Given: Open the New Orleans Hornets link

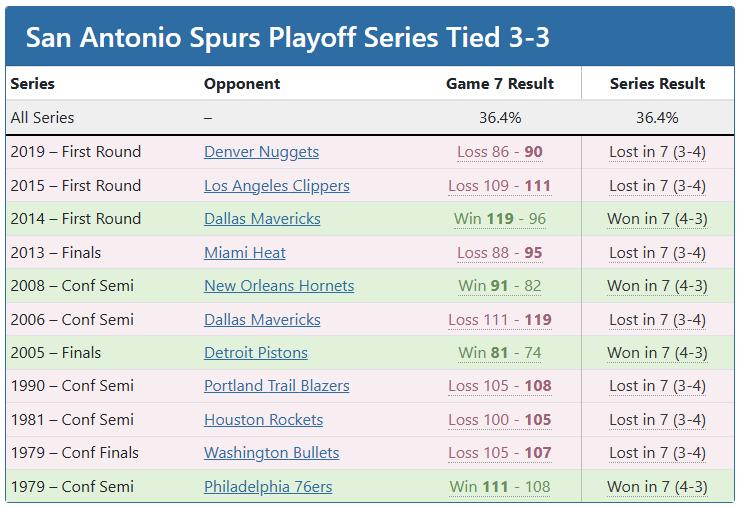Looking at the screenshot, I should (x=279, y=286).
